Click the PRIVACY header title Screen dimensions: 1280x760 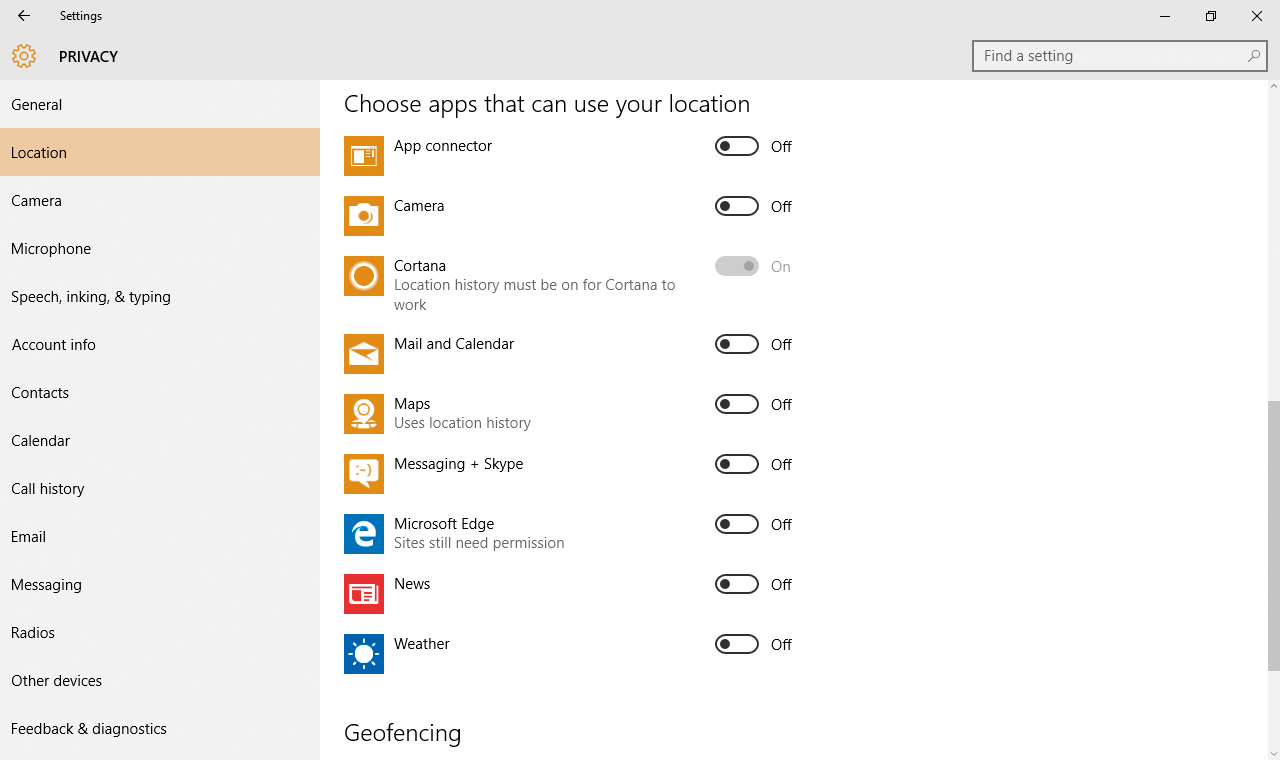point(88,57)
